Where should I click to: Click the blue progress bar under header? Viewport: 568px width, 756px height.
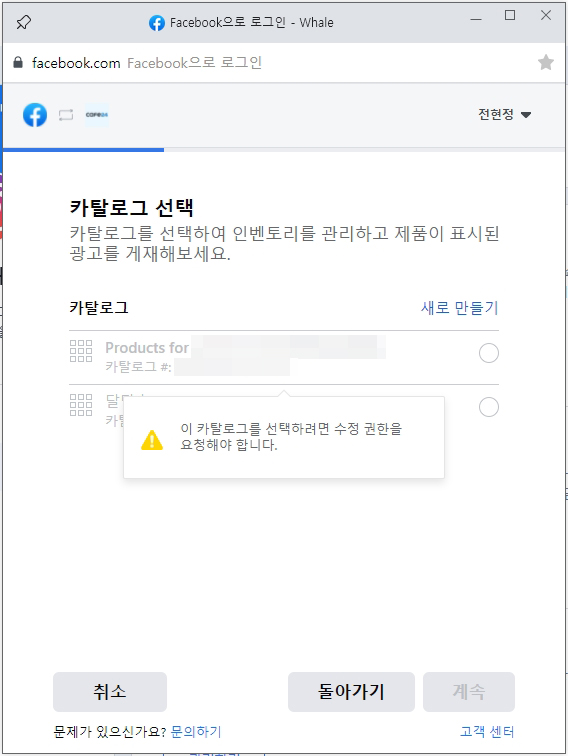point(83,150)
